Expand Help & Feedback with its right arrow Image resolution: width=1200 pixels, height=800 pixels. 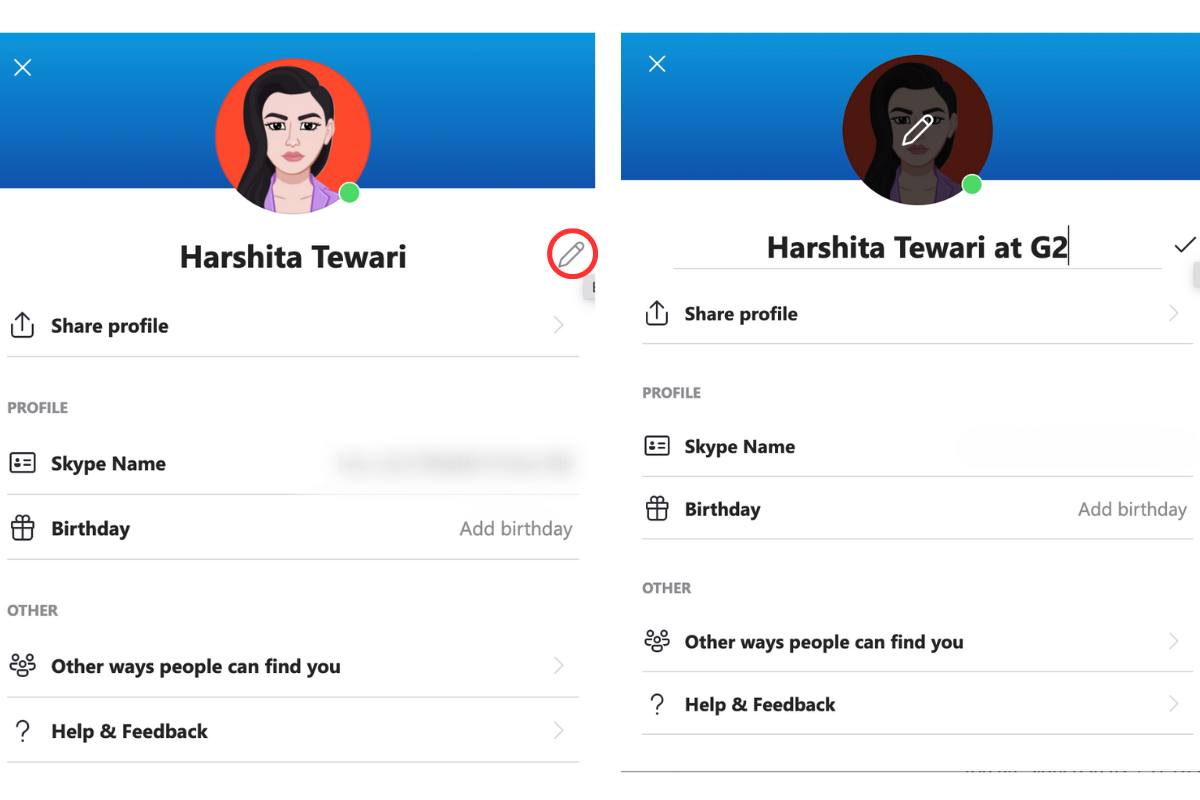pyautogui.click(x=559, y=730)
